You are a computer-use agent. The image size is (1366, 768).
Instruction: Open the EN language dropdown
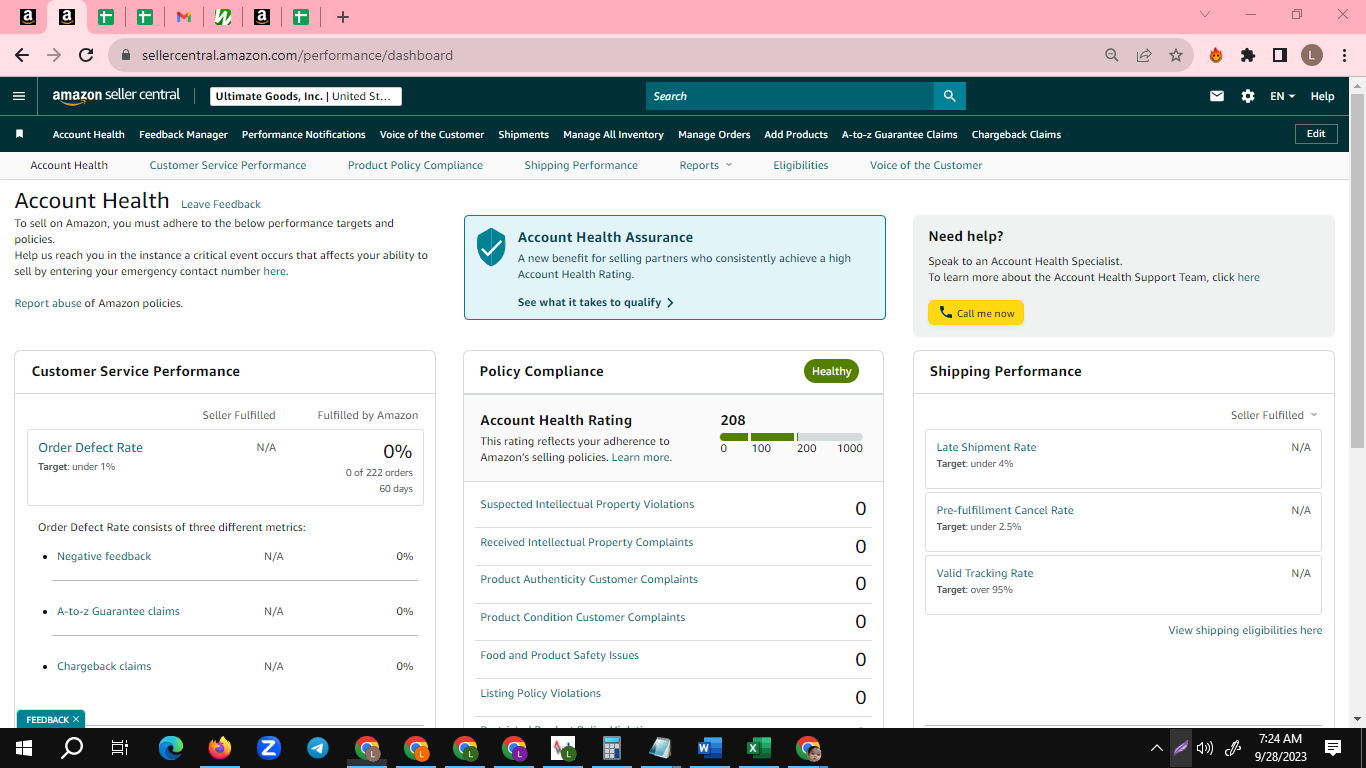click(x=1282, y=96)
